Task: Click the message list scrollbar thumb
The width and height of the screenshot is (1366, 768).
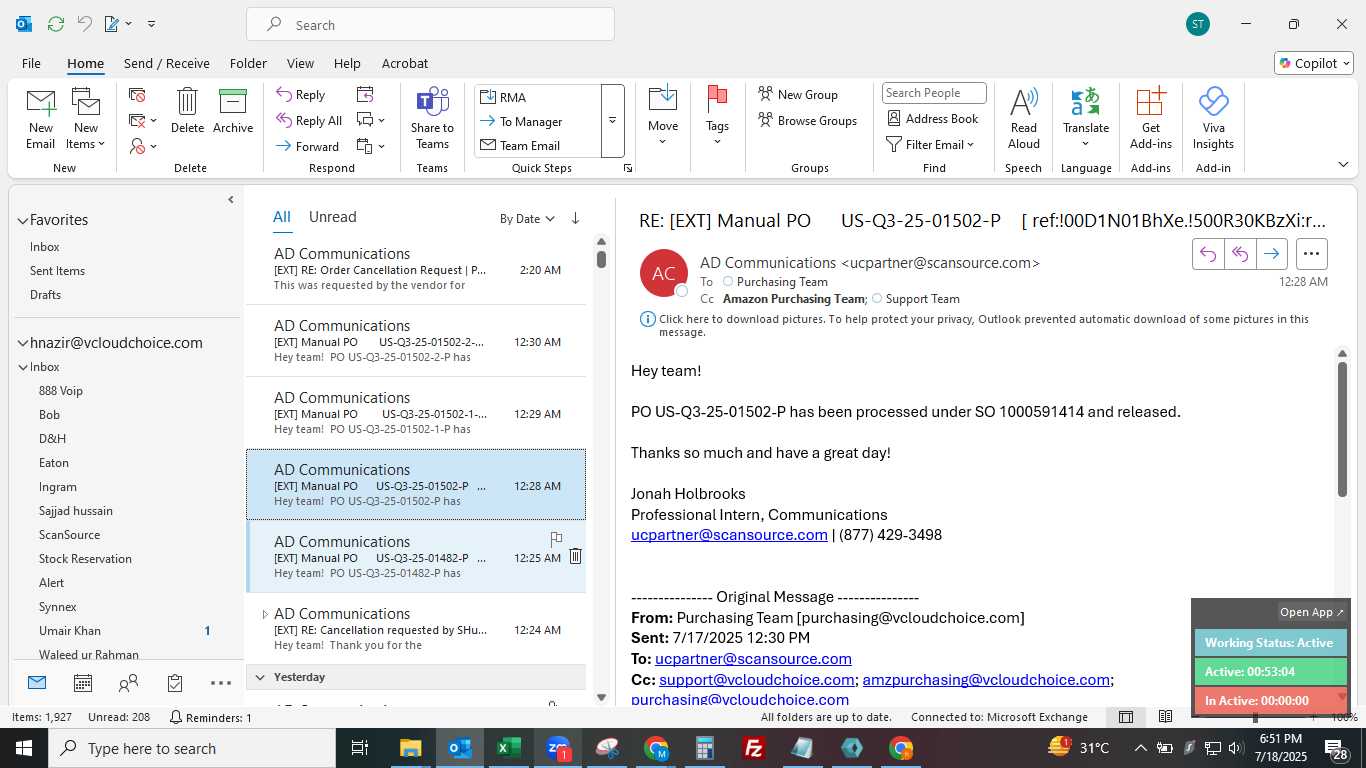Action: [x=601, y=259]
